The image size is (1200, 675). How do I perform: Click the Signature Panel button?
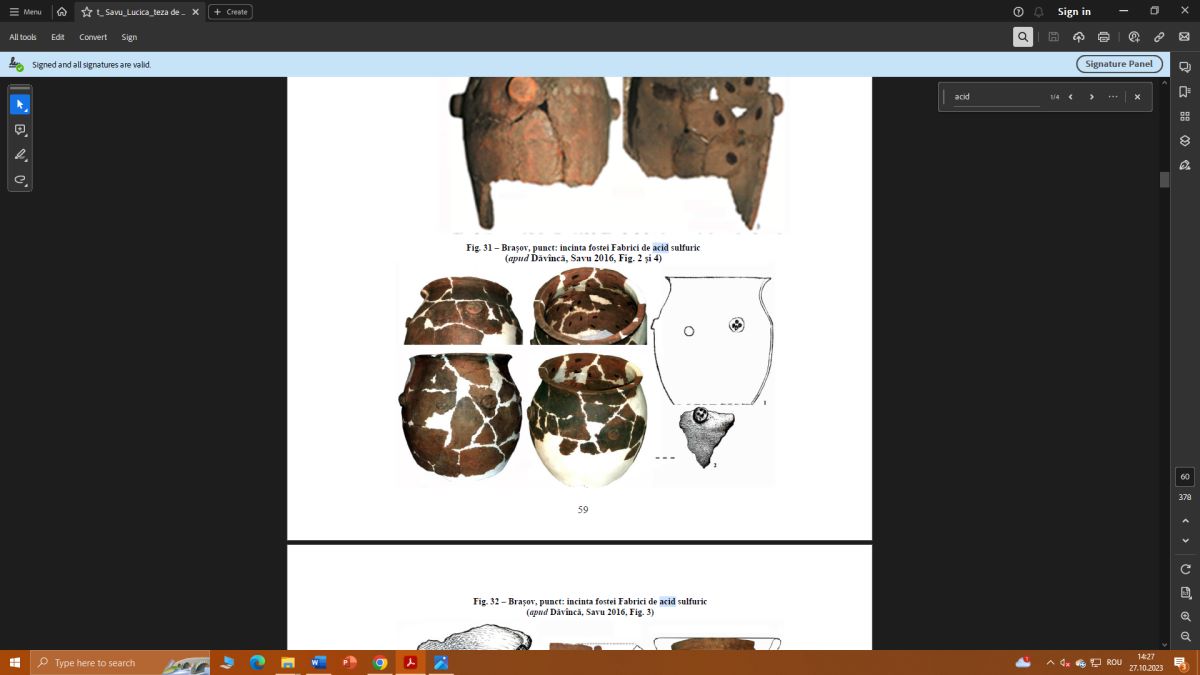pyautogui.click(x=1119, y=64)
